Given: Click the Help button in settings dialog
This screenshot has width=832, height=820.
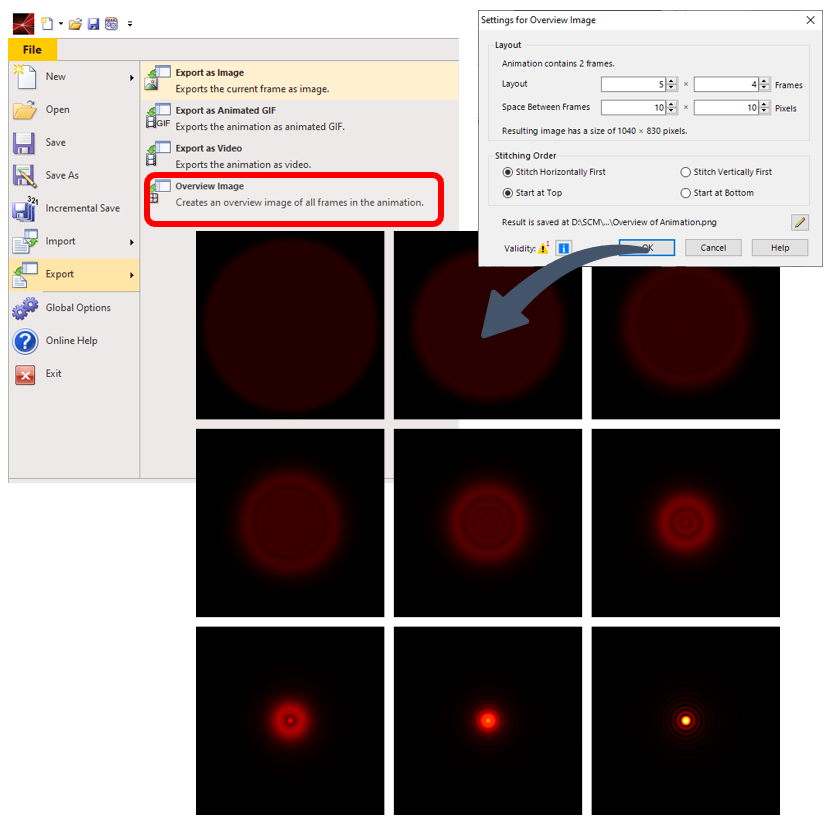Looking at the screenshot, I should (779, 248).
